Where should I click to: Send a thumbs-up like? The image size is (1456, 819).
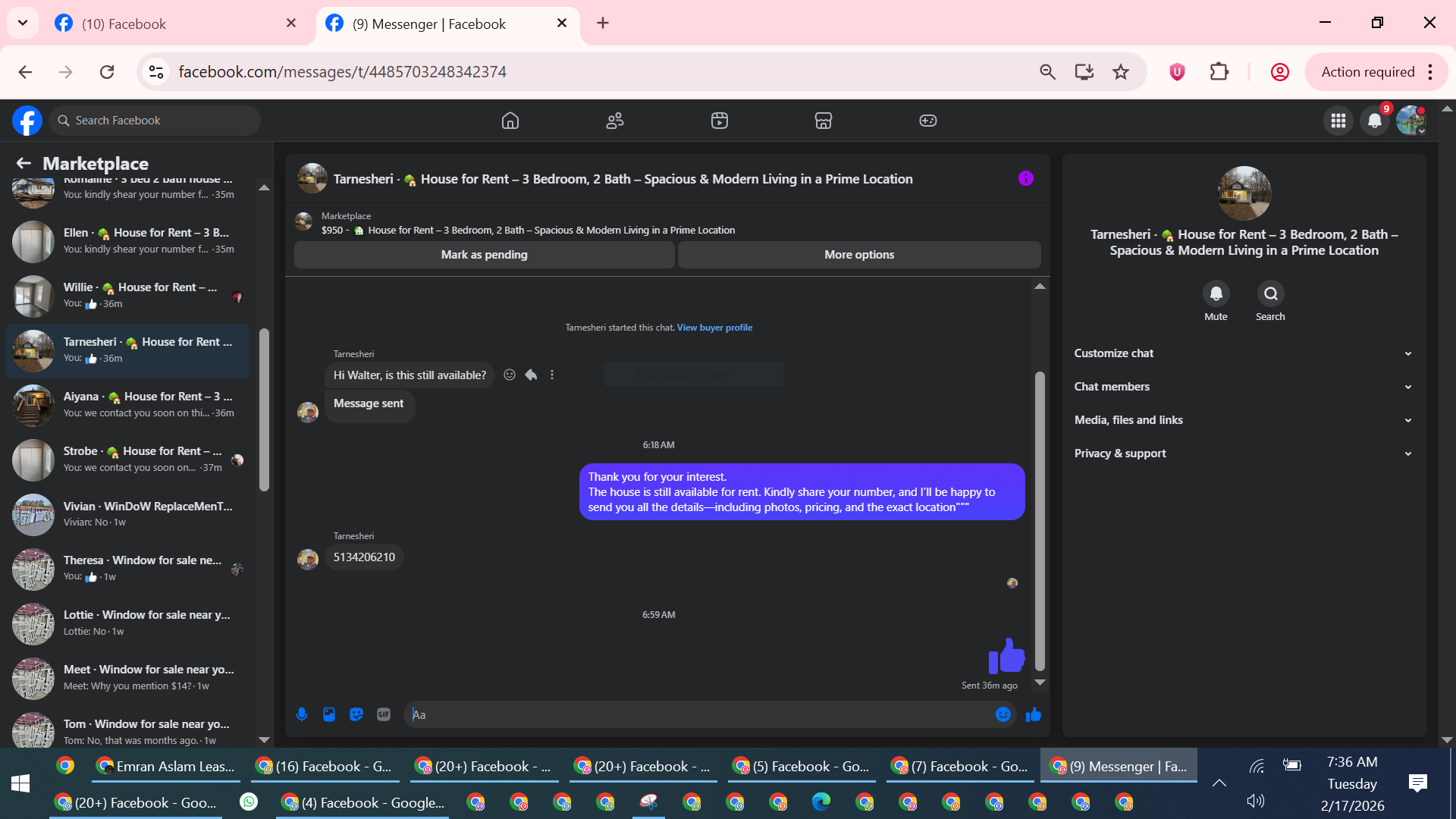point(1034,714)
